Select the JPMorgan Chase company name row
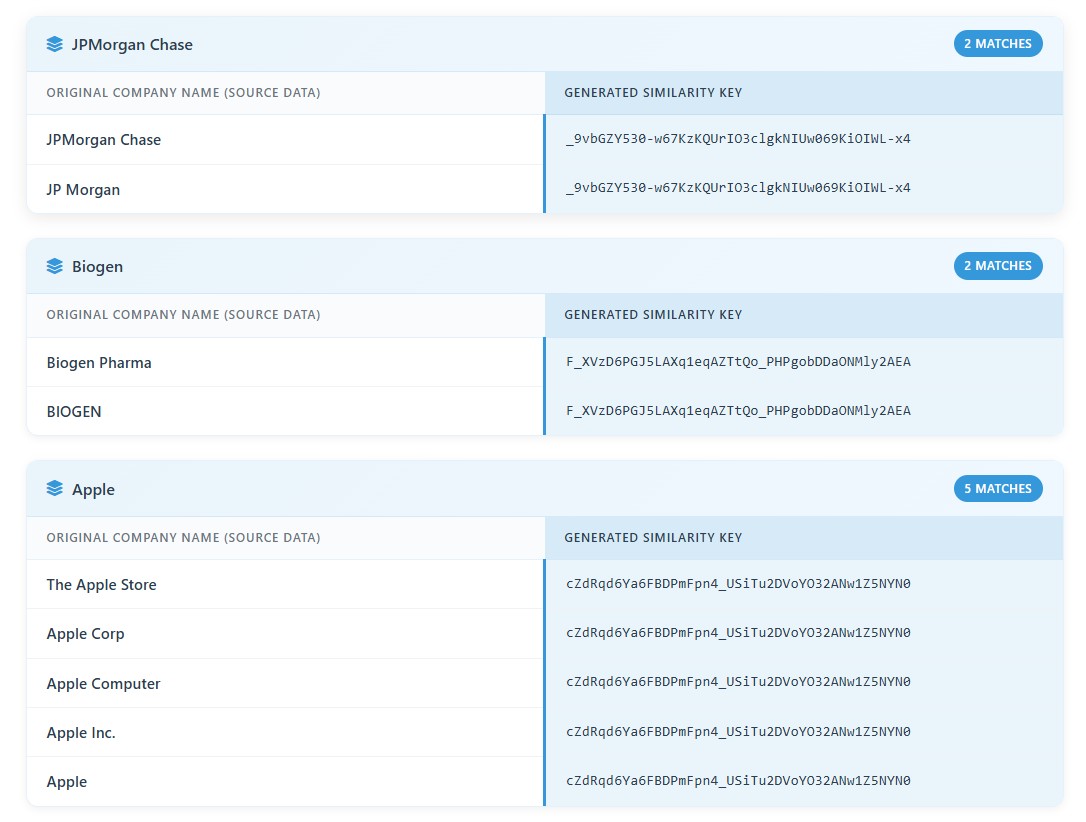 tap(285, 140)
